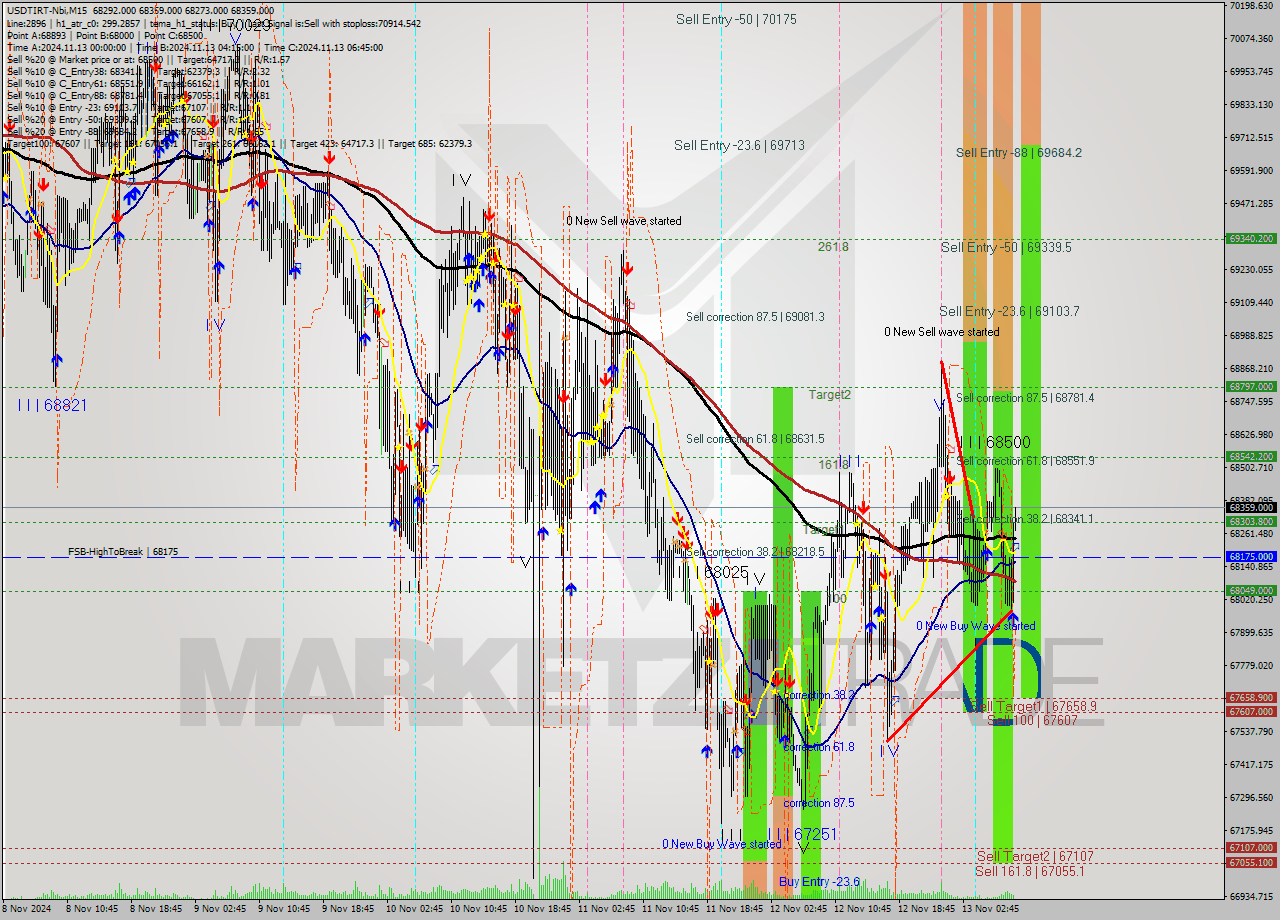
Task: Click red 67055.100 price tag
Action: [1250, 862]
